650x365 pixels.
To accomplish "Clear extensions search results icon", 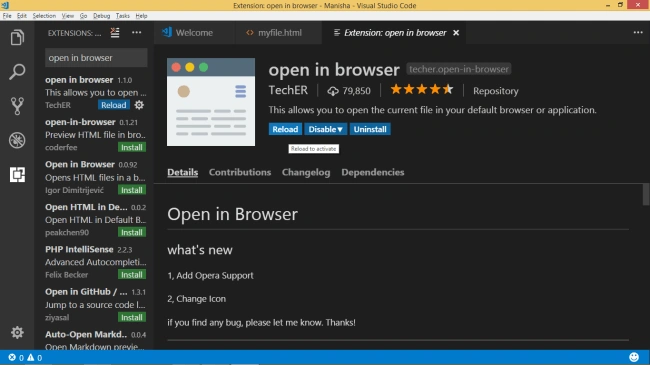I will (x=115, y=33).
